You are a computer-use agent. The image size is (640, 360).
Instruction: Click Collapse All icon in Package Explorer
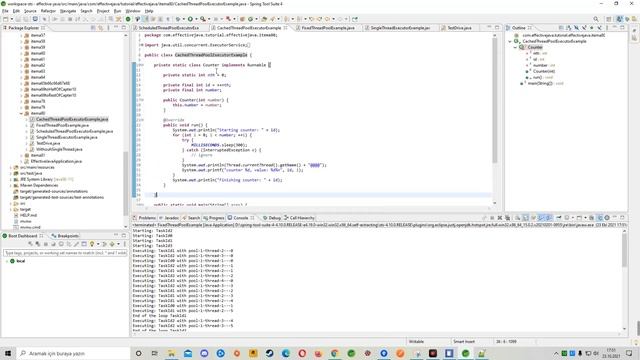click(93, 28)
